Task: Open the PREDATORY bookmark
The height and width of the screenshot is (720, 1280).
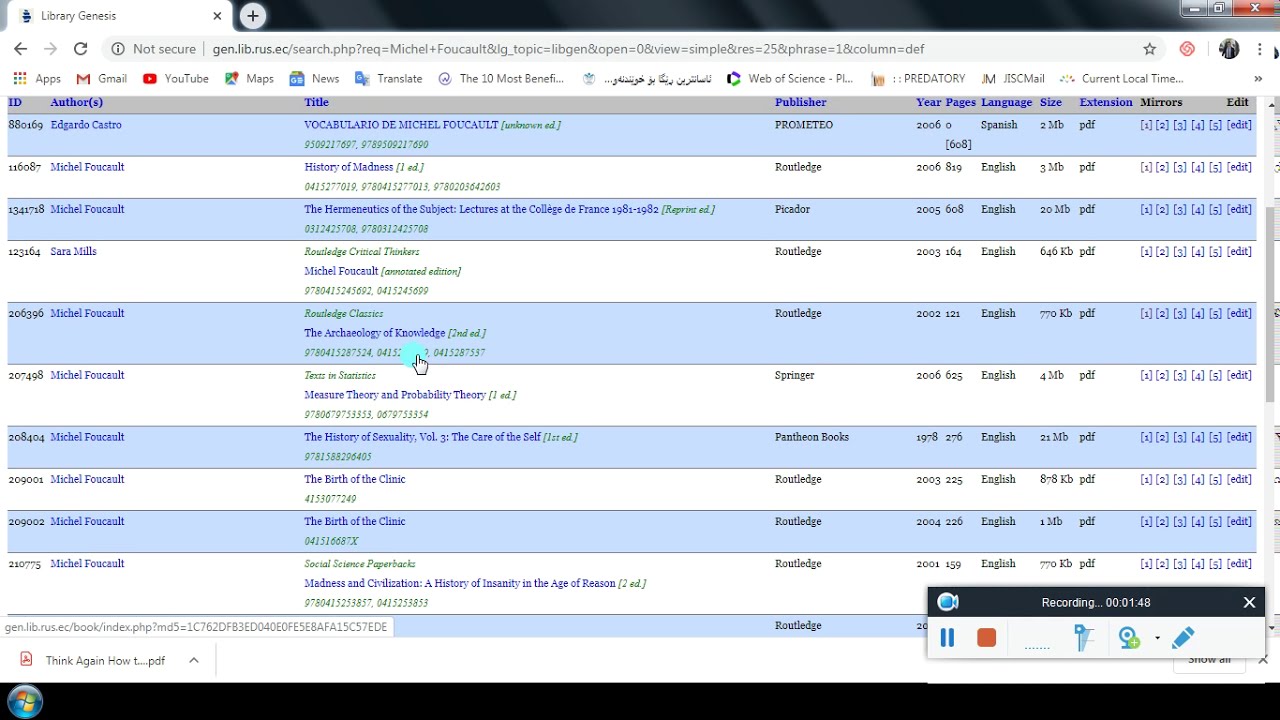Action: coord(918,78)
